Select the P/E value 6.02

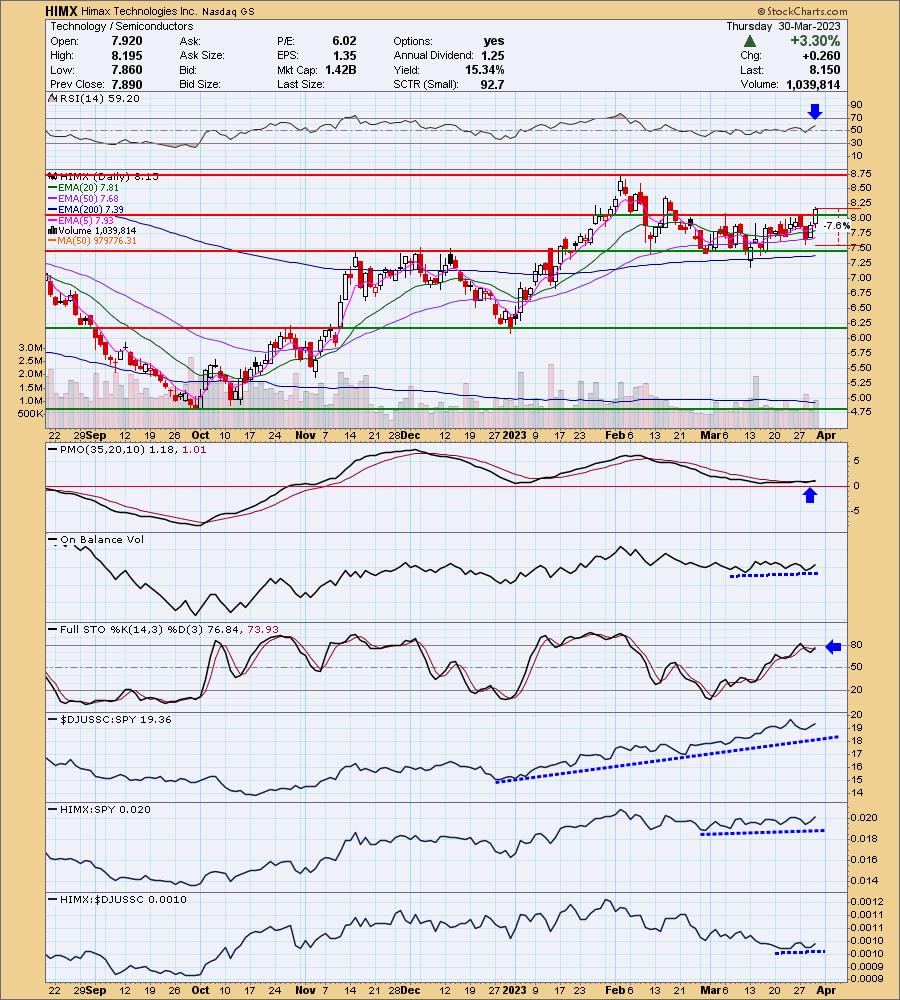click(344, 41)
